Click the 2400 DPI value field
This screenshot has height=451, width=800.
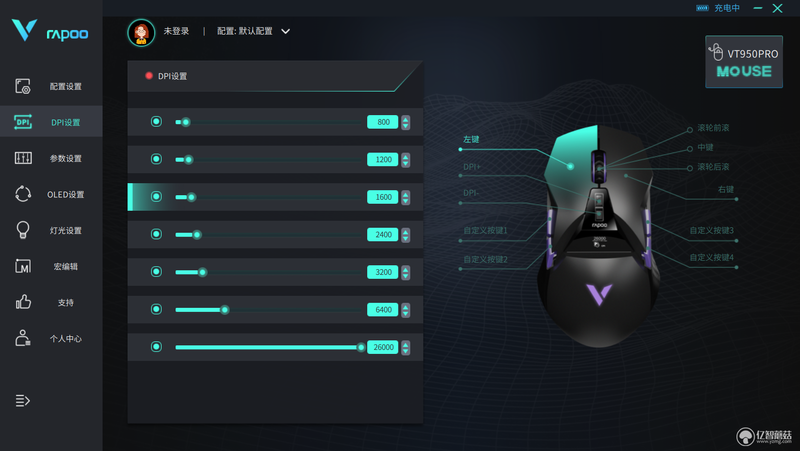(383, 235)
